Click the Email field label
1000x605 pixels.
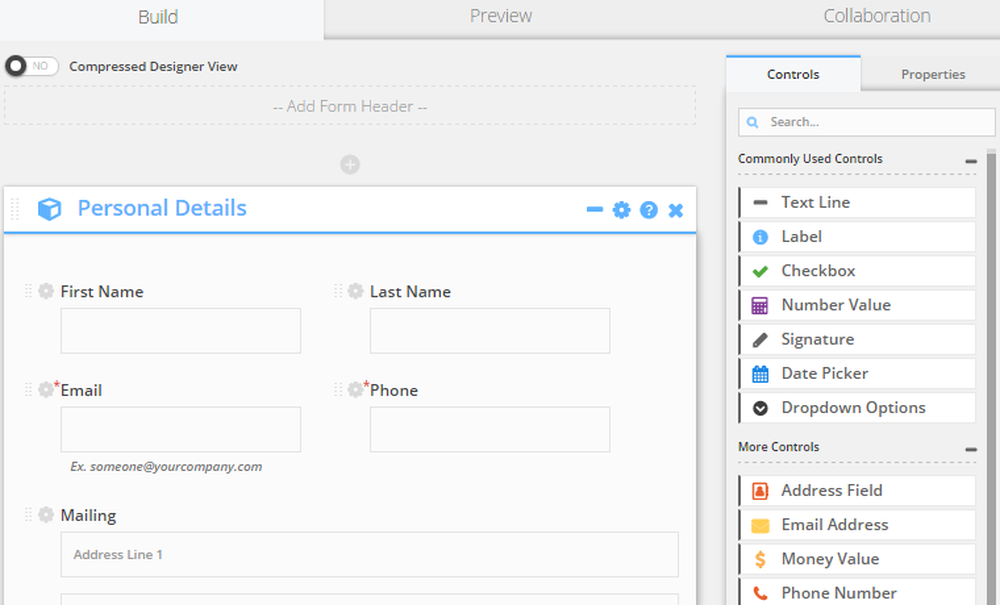coord(81,390)
